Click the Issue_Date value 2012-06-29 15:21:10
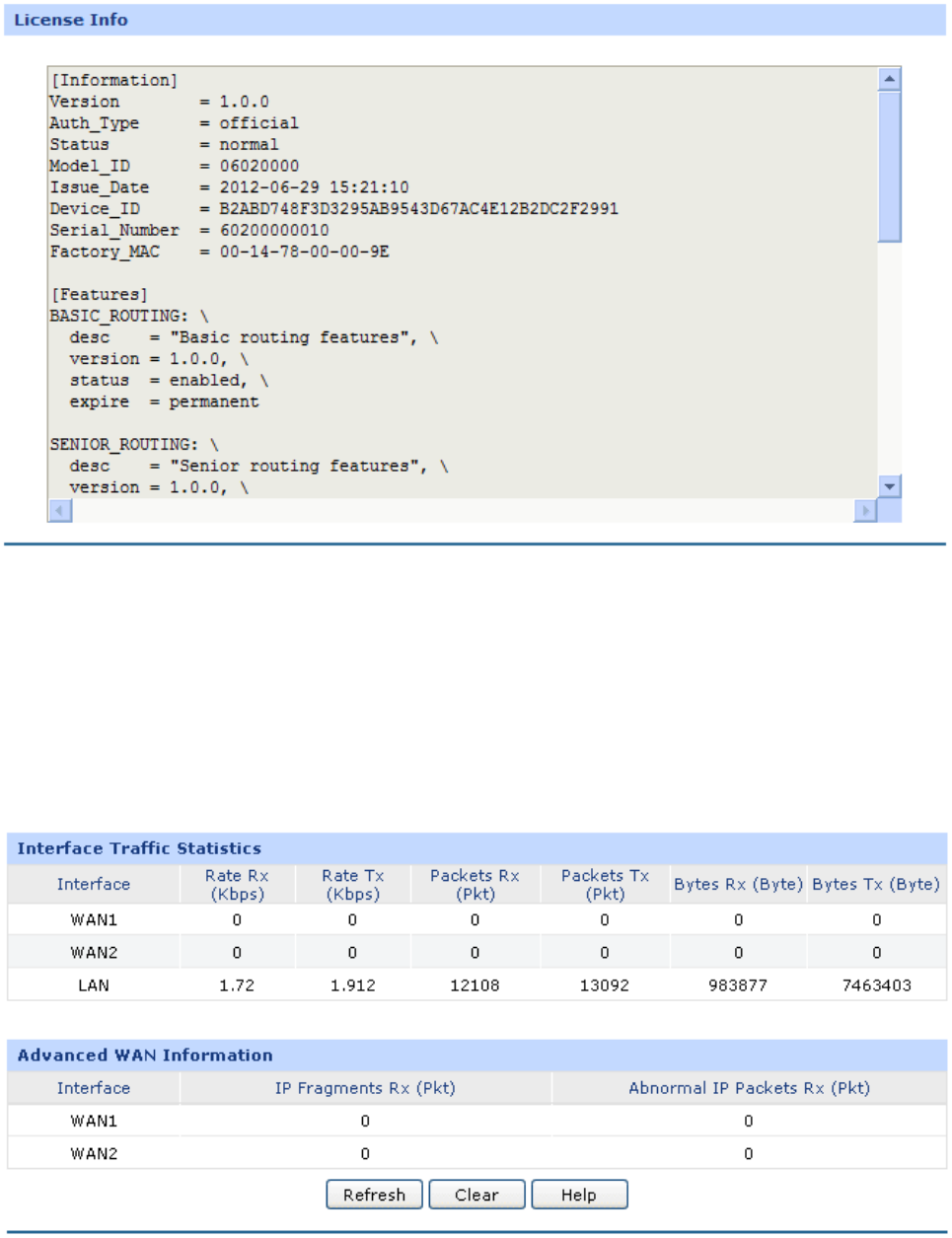 click(314, 187)
